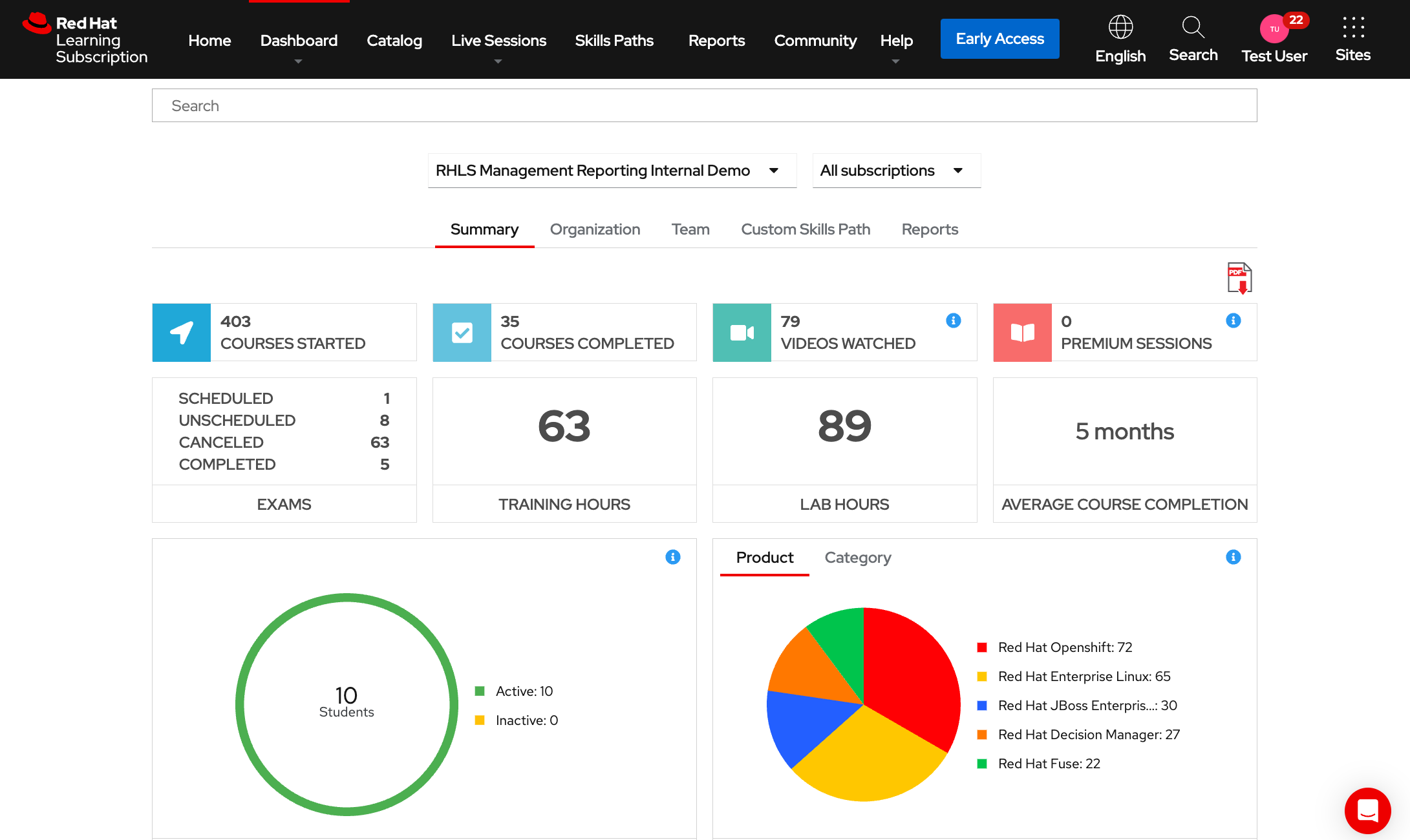Click the Premium Sessions book icon

1022,332
